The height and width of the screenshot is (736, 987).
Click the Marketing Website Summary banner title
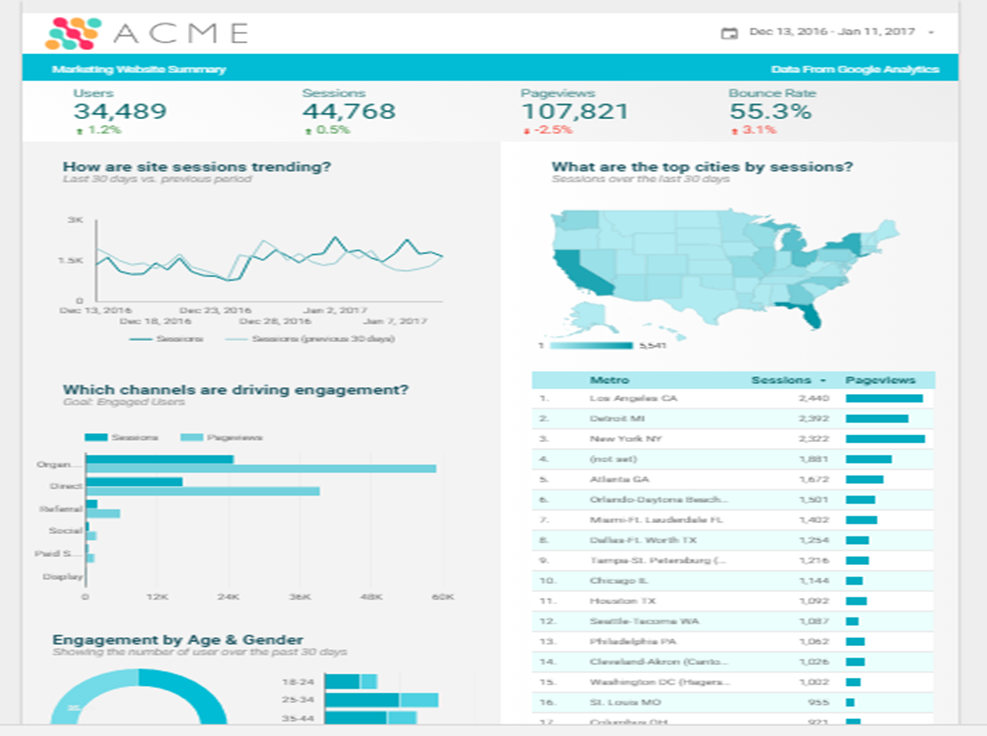click(138, 69)
